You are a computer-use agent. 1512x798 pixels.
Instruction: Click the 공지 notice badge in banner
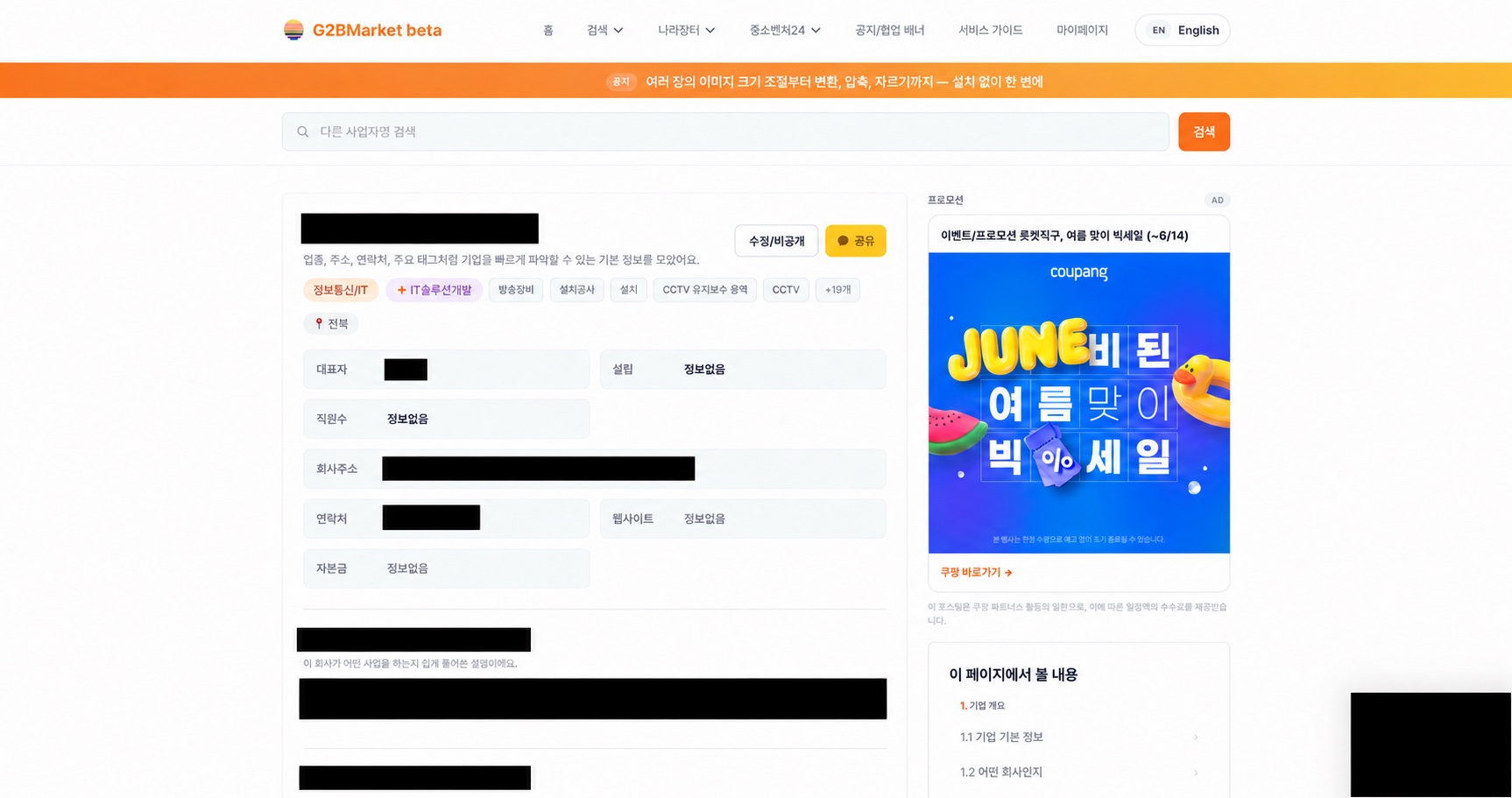pyautogui.click(x=621, y=81)
